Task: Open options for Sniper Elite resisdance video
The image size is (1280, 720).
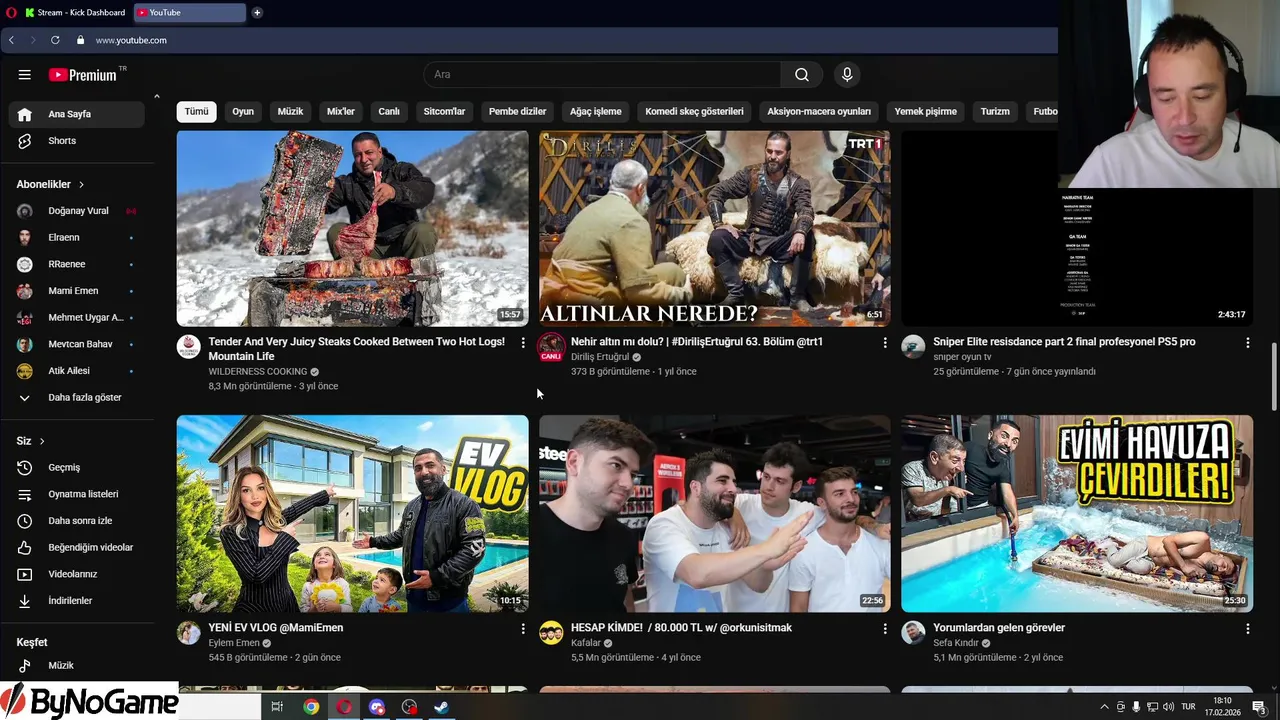Action: pyautogui.click(x=1247, y=343)
